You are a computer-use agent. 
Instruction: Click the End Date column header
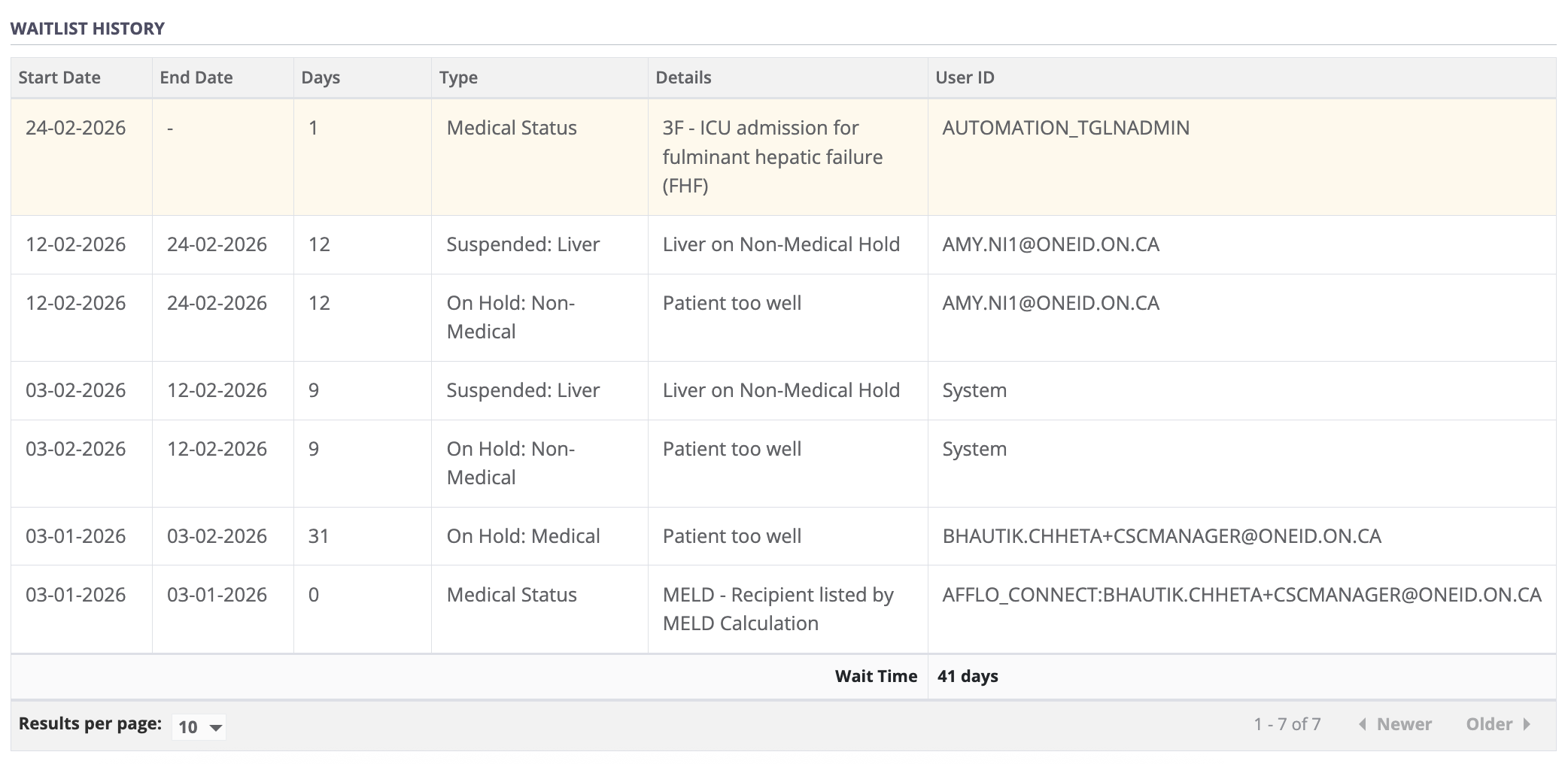[x=196, y=77]
